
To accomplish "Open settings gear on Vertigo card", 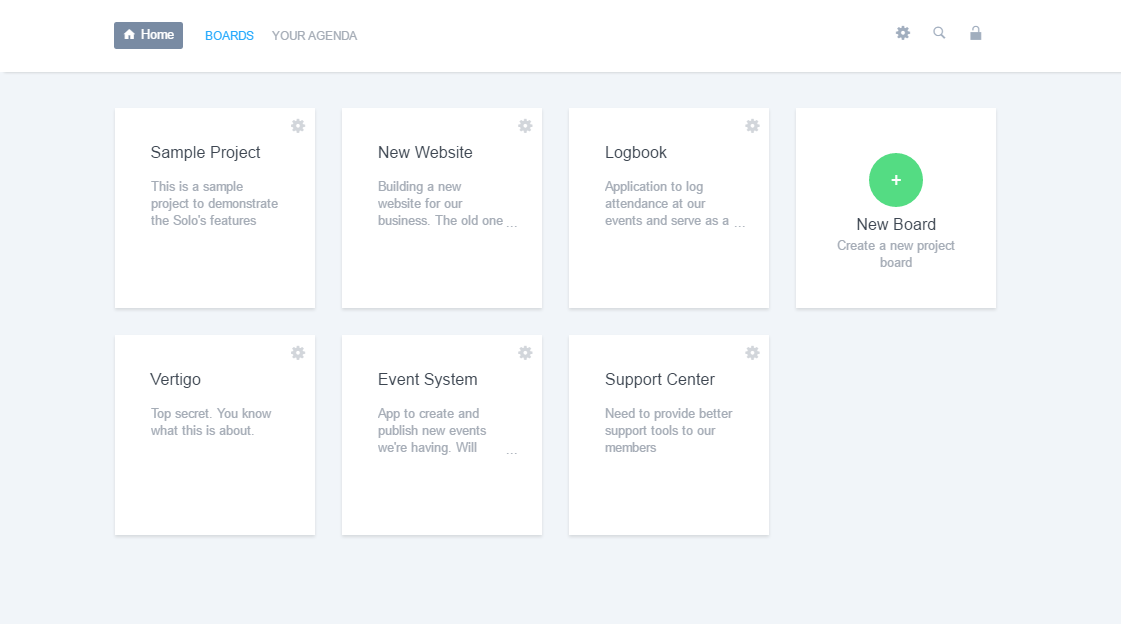I will coord(298,353).
